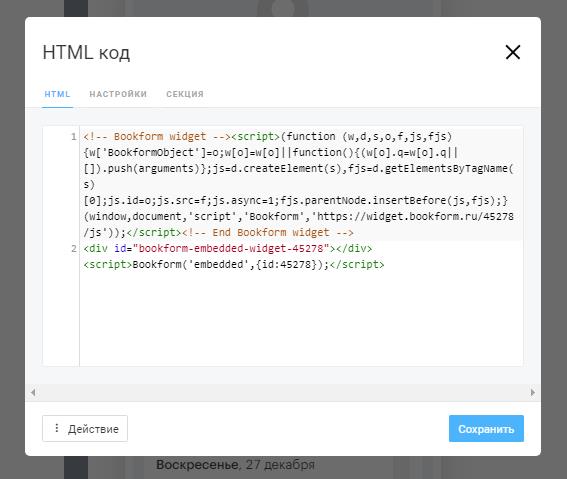Click line number 2 in gutter
The image size is (567, 479).
[x=74, y=248]
